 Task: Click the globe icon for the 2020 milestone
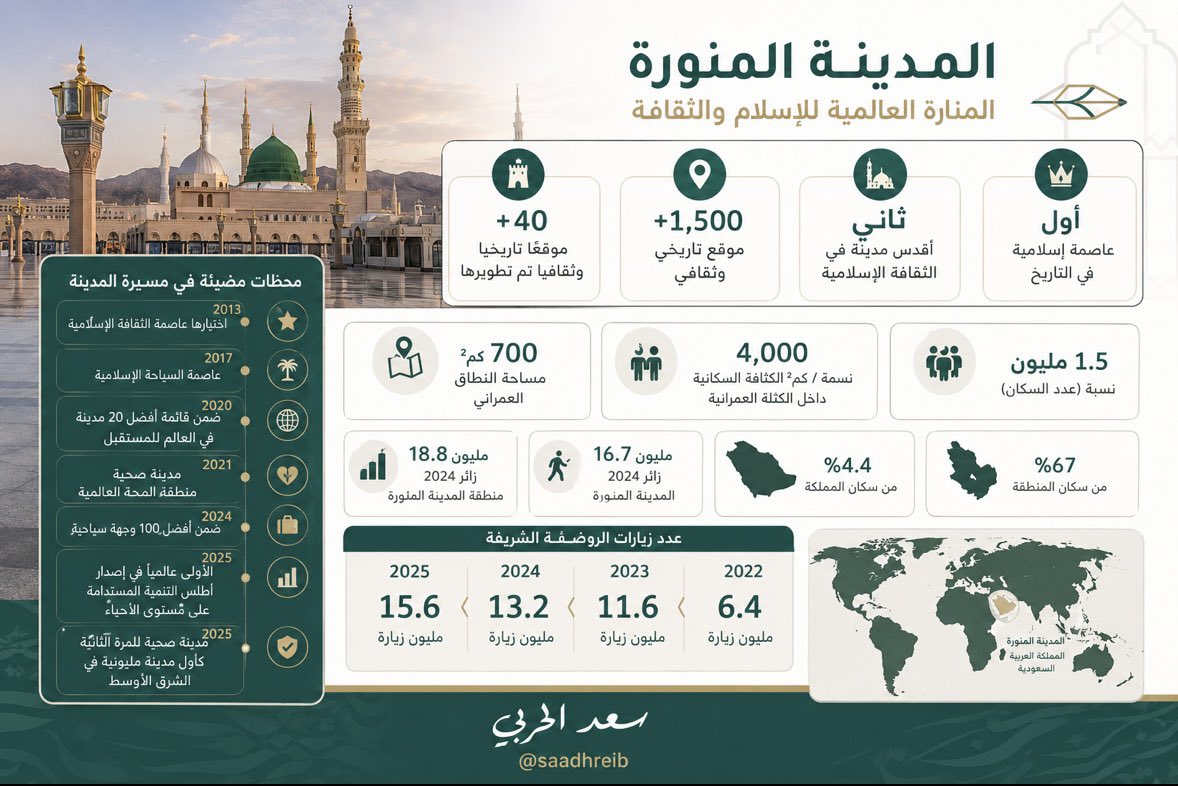click(287, 421)
